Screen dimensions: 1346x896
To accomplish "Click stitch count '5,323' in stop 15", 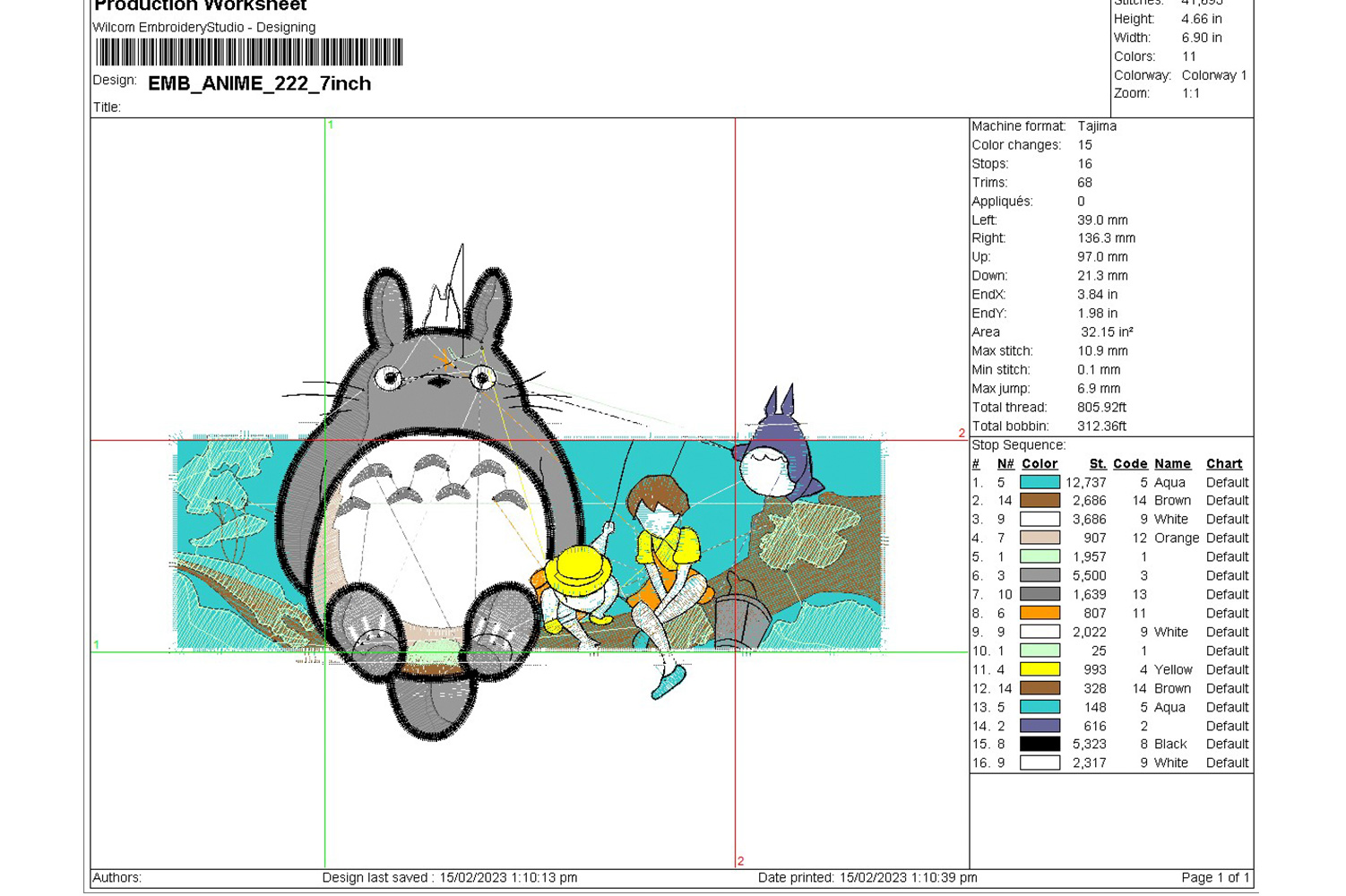I will tap(1089, 745).
